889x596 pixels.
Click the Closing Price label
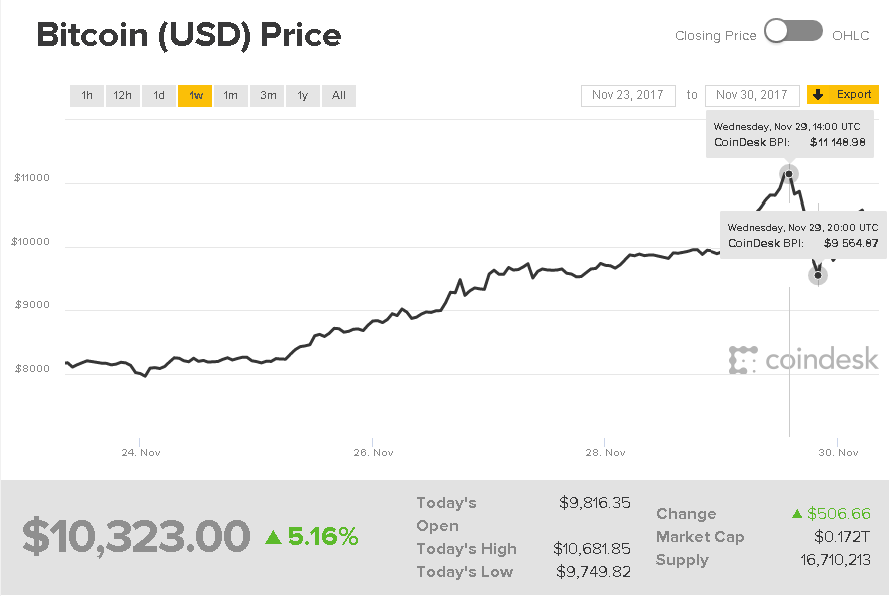[716, 35]
